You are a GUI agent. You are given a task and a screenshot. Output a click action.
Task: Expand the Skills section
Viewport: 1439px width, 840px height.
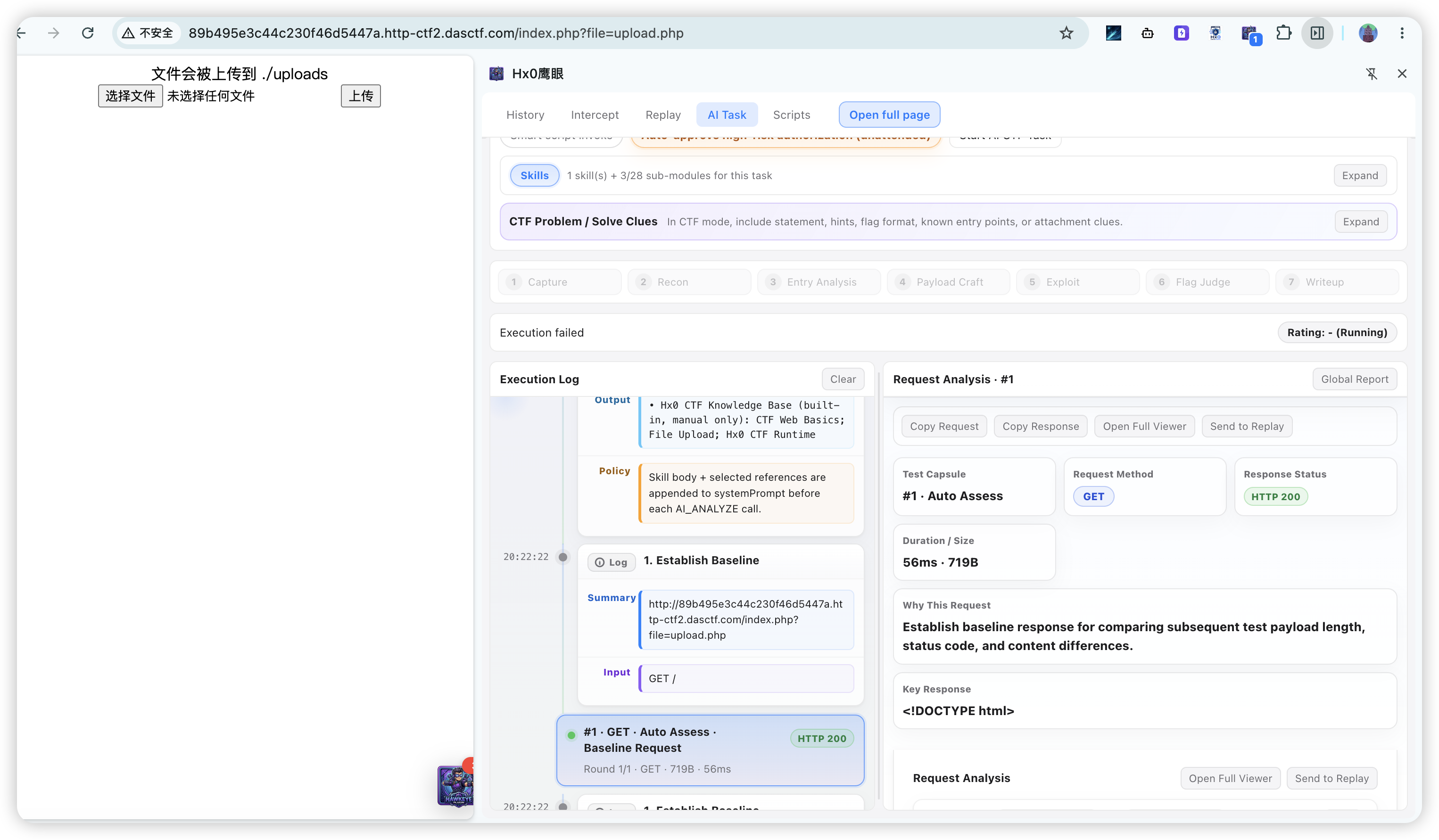[1360, 175]
